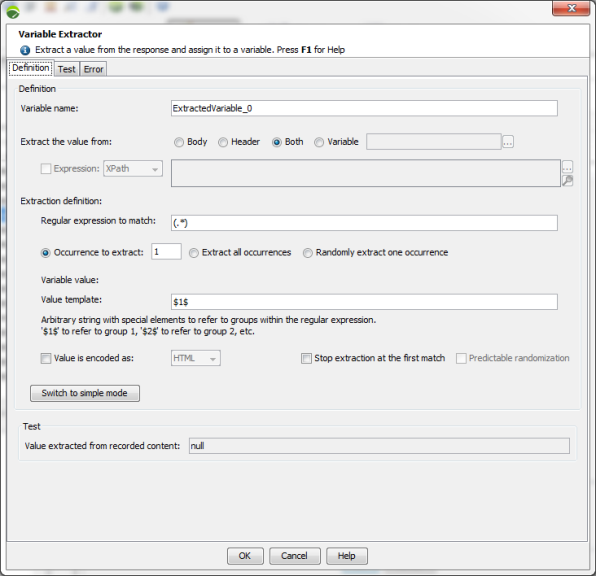
Task: Click the info icon beside the description text
Action: tap(25, 50)
